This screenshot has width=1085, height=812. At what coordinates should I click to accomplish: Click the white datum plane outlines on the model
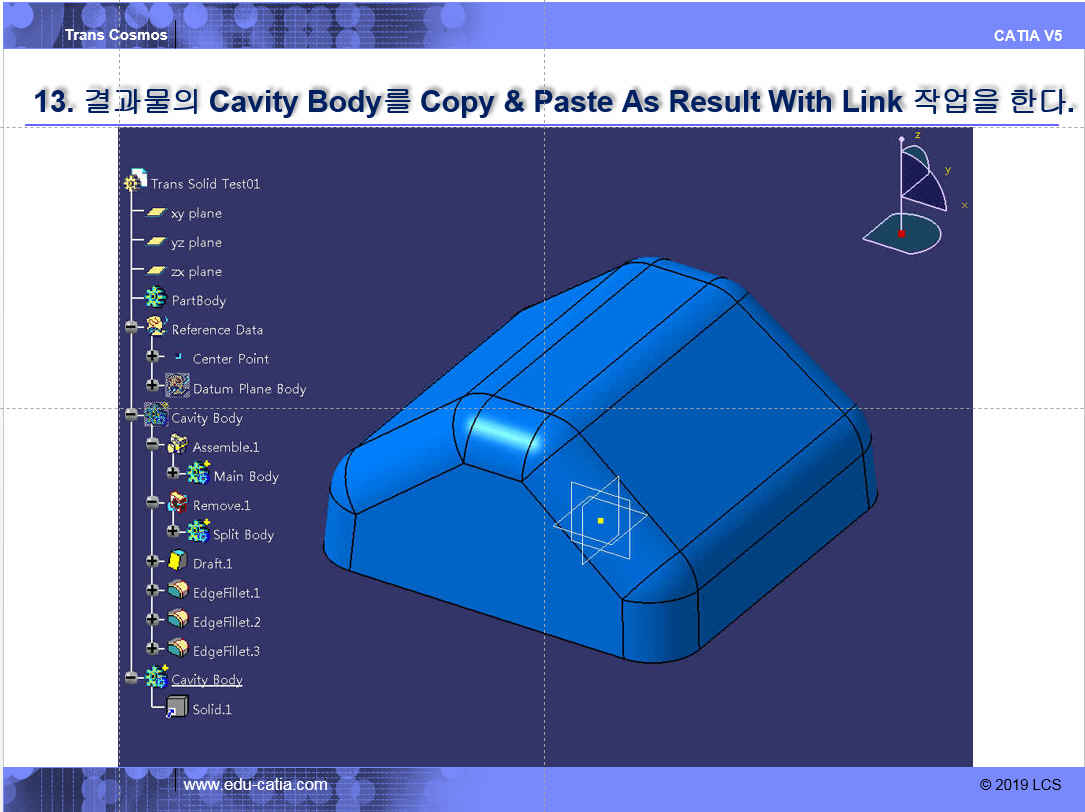[x=601, y=520]
